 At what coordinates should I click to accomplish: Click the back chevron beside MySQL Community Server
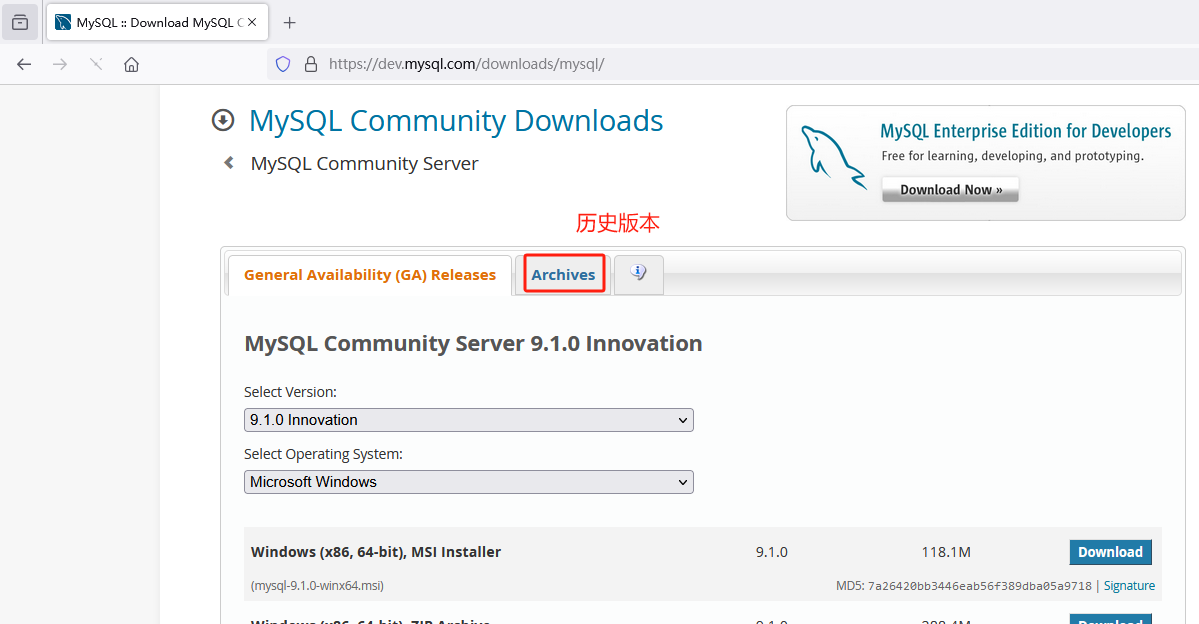(x=227, y=162)
